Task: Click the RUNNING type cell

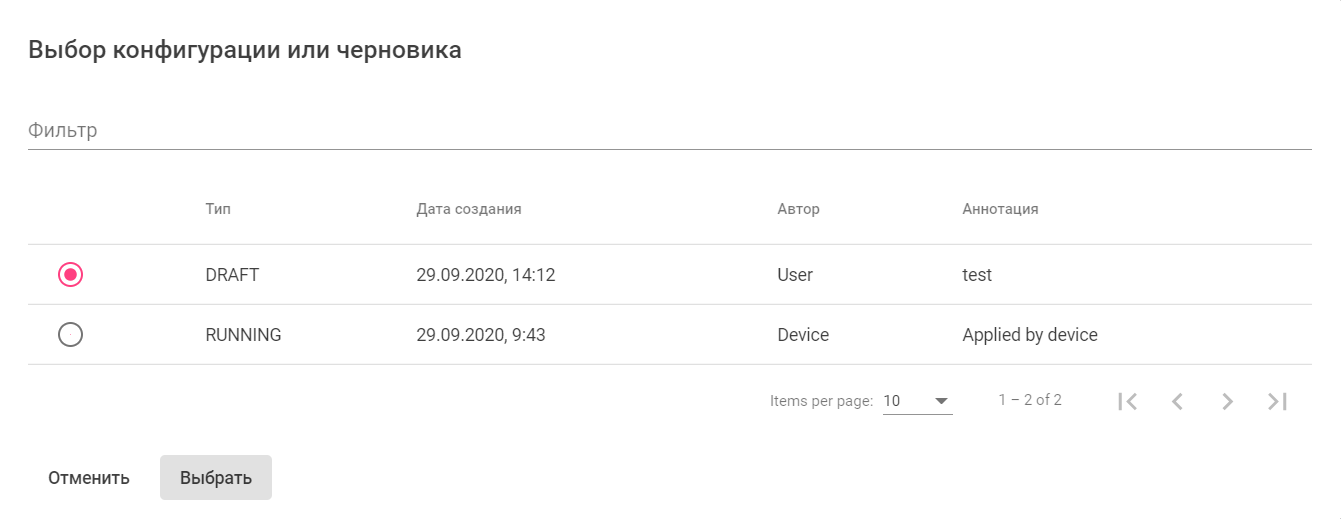Action: (x=243, y=335)
